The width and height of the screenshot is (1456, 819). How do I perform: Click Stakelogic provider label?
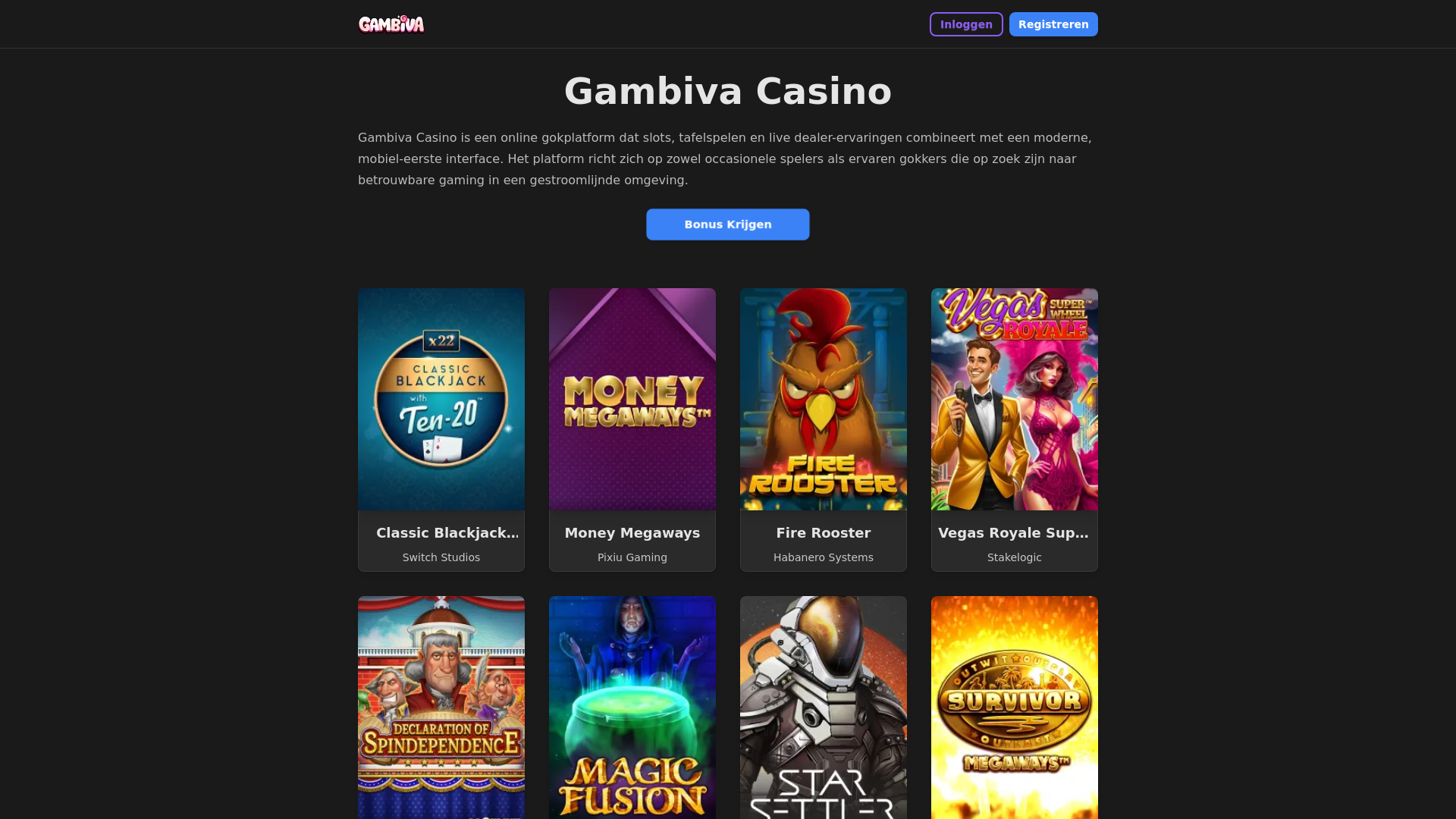click(1015, 557)
